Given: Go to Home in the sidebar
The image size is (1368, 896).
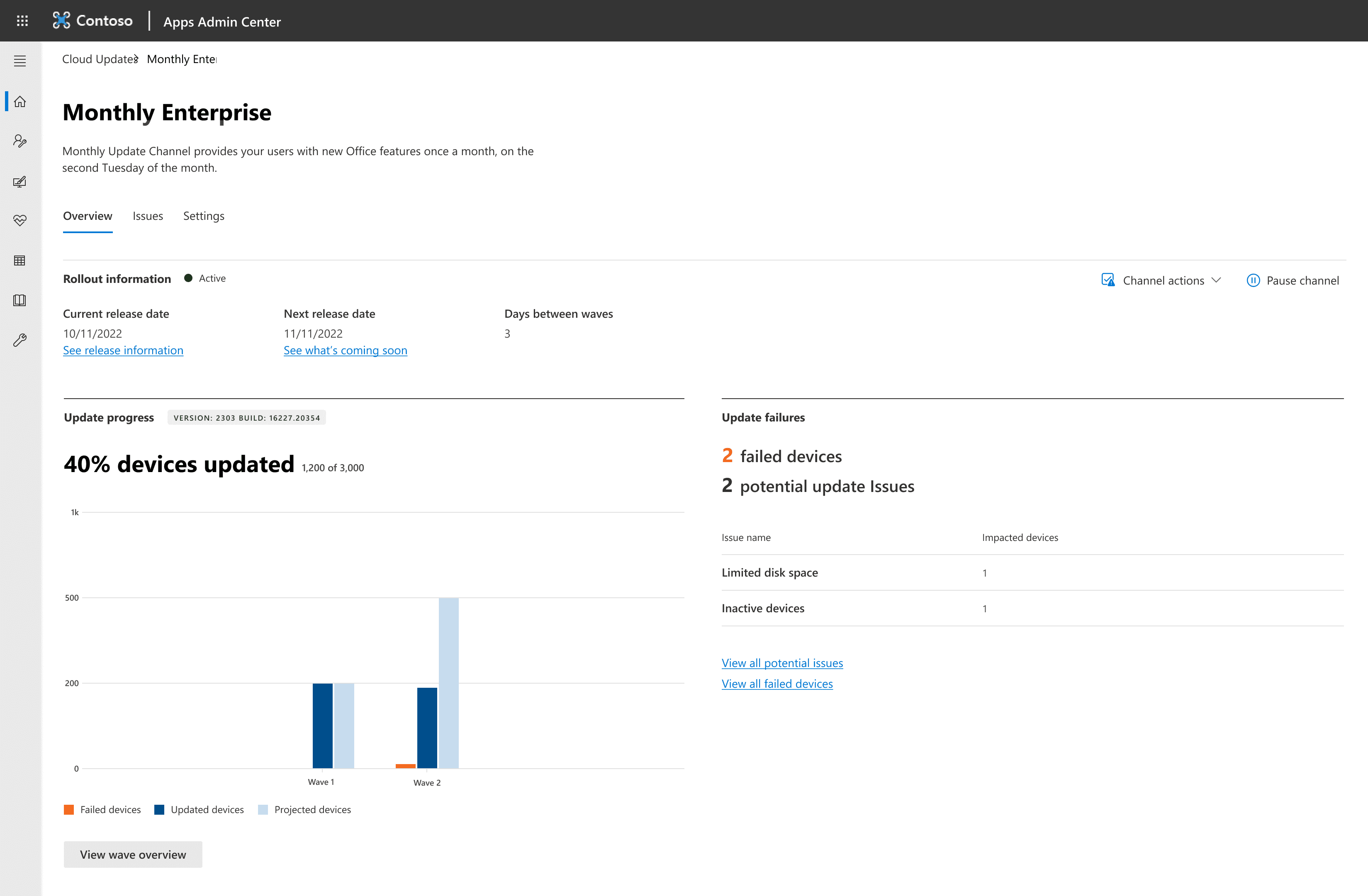Looking at the screenshot, I should pos(20,102).
